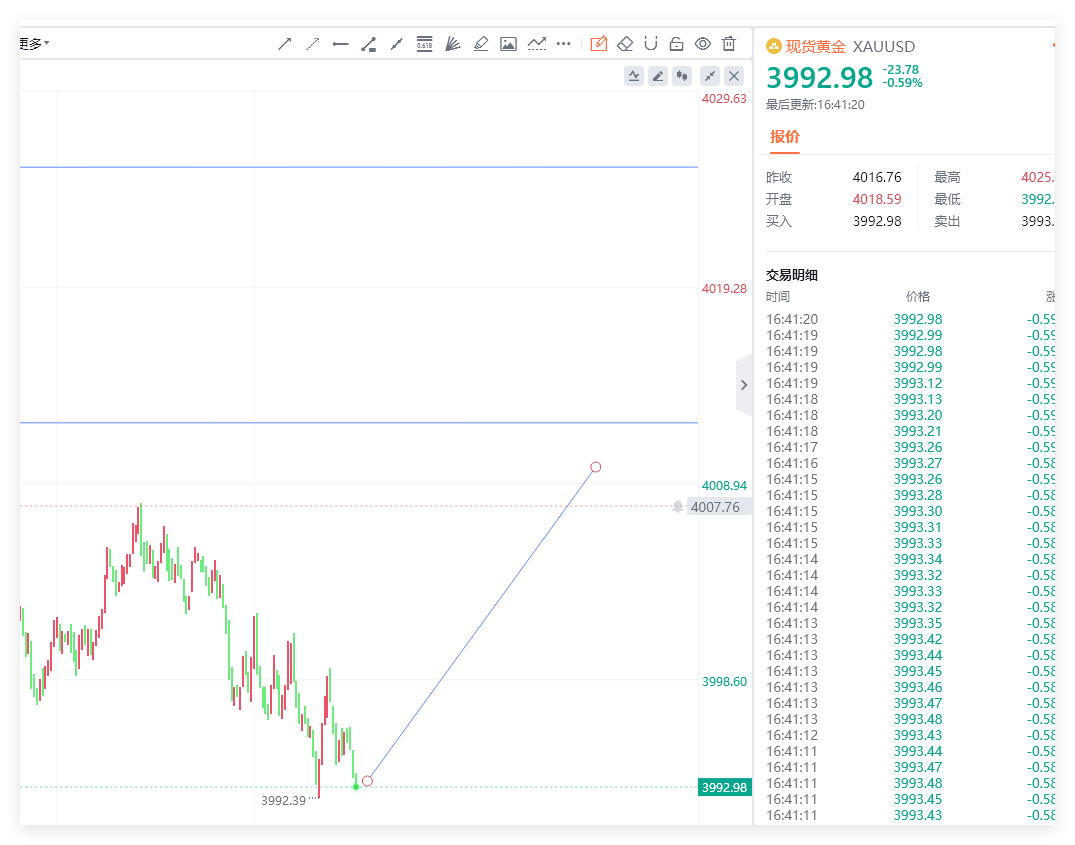This screenshot has height=845, width=1075.
Task: Switch to the 报价 tab
Action: point(784,136)
